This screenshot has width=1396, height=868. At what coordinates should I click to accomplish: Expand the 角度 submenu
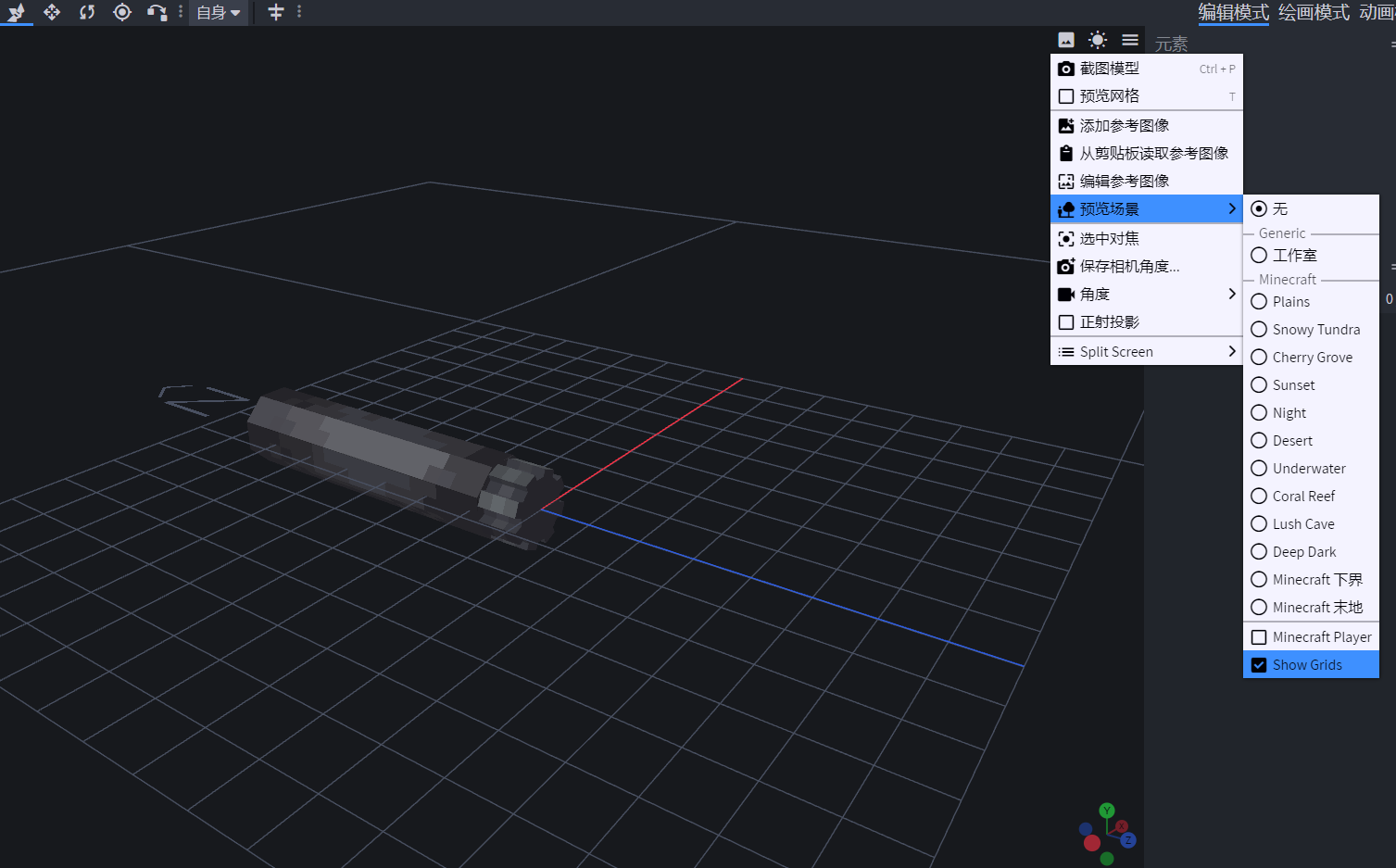click(1146, 295)
